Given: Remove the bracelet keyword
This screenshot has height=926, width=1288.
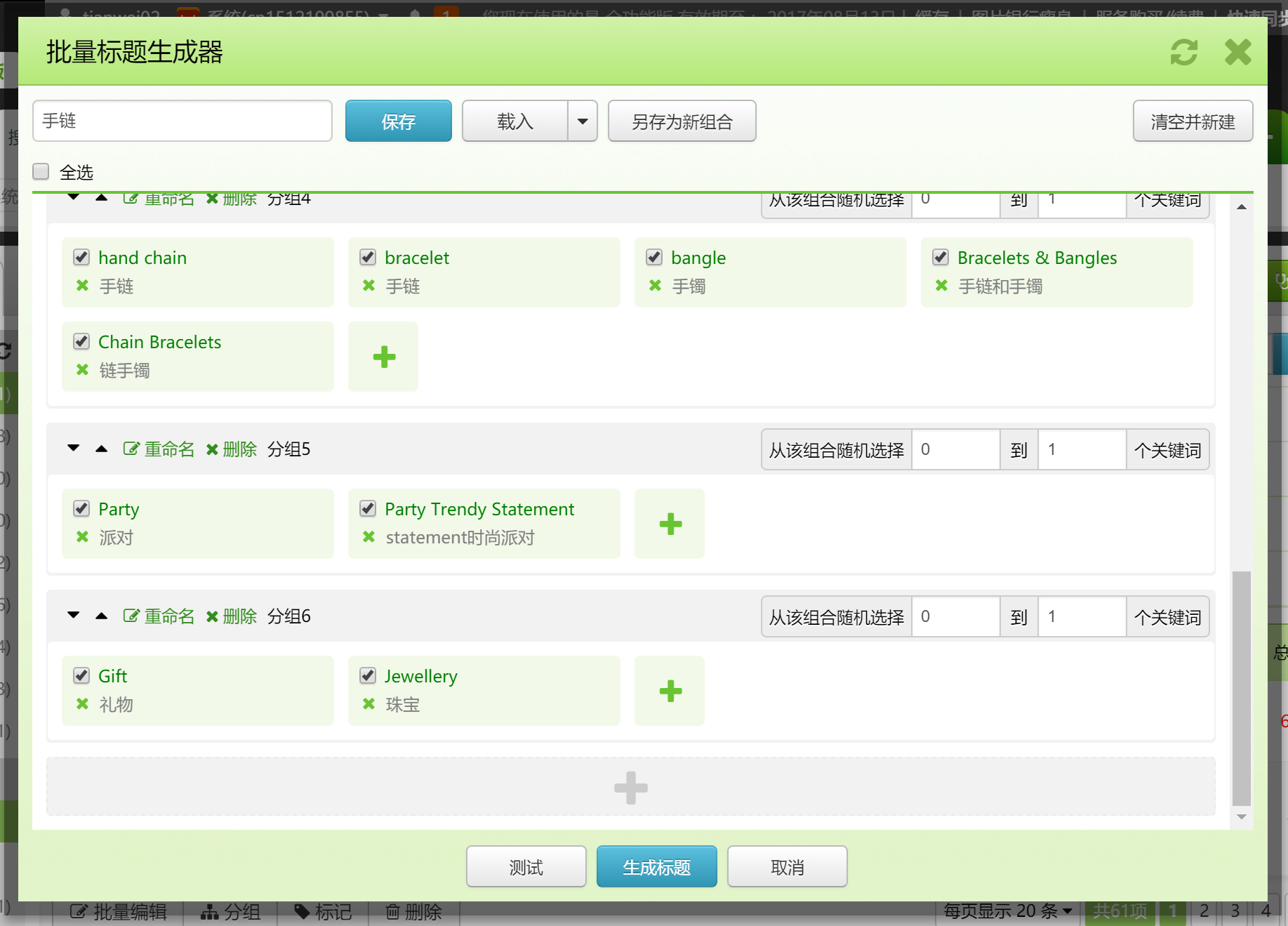Looking at the screenshot, I should 369,286.
